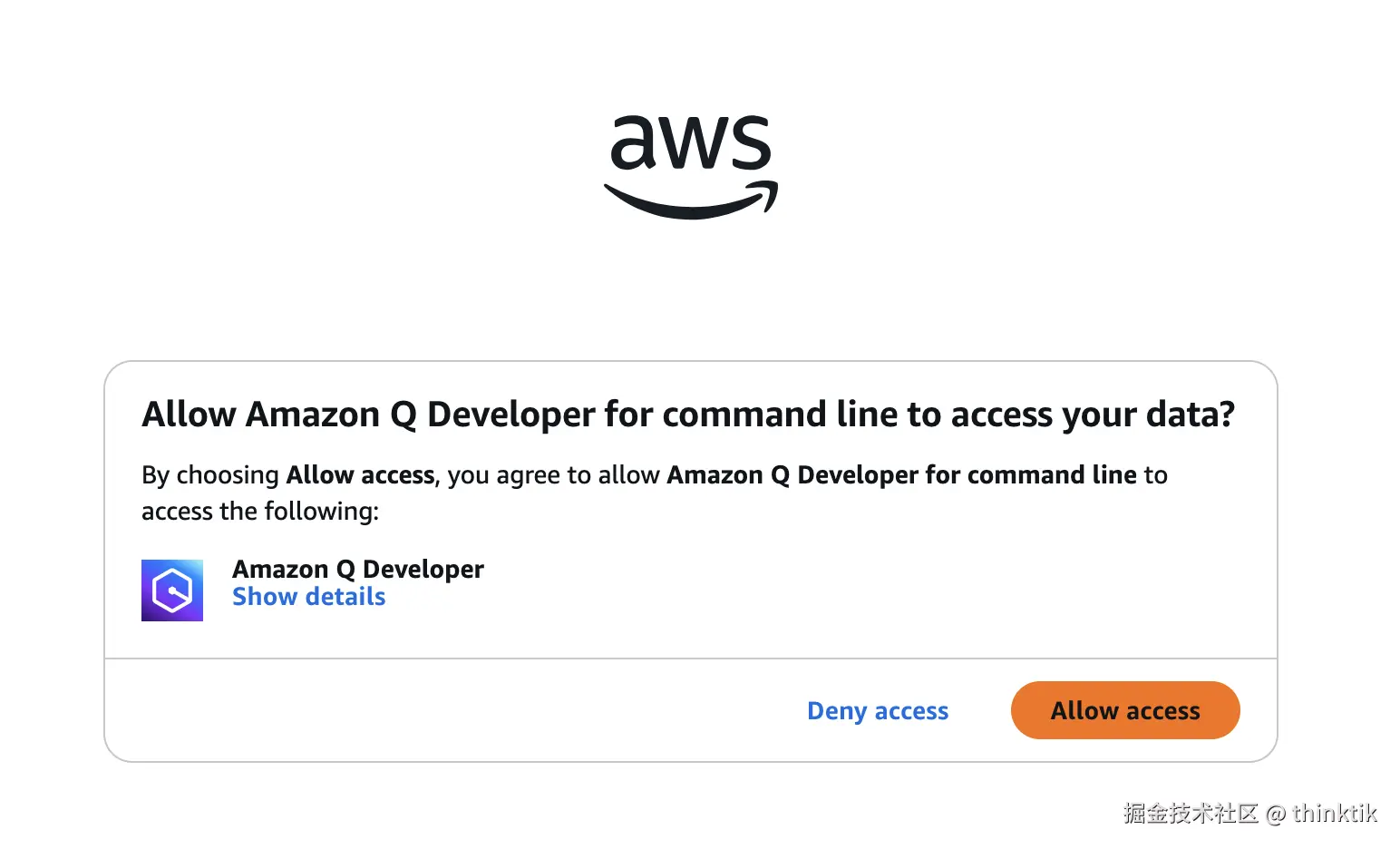The height and width of the screenshot is (849, 1400).
Task: Click 'you agree to allow' in description
Action: point(553,475)
